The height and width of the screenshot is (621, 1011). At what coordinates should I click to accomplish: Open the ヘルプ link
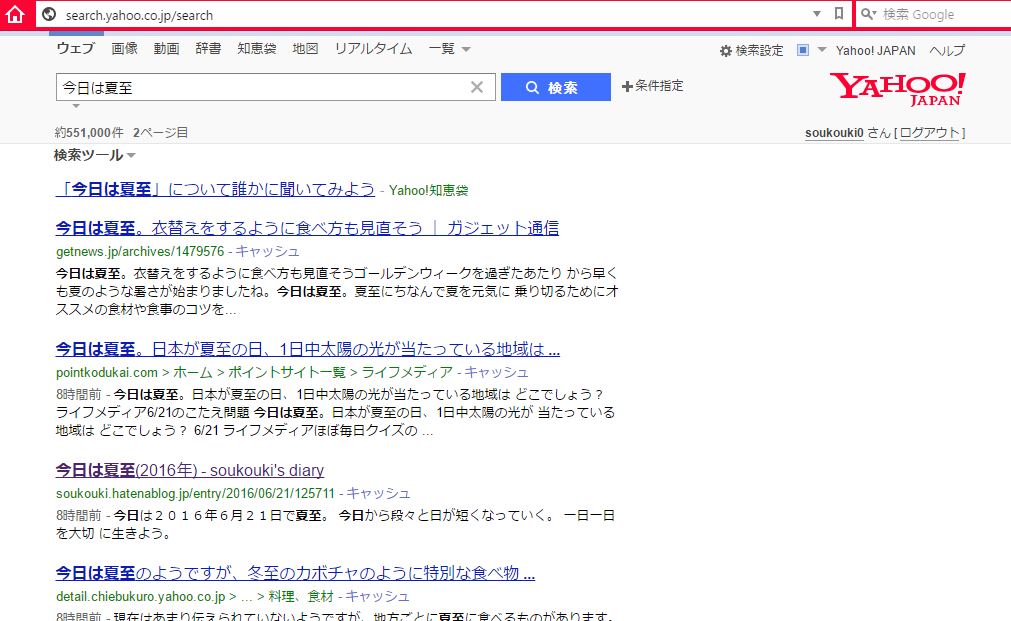point(947,50)
